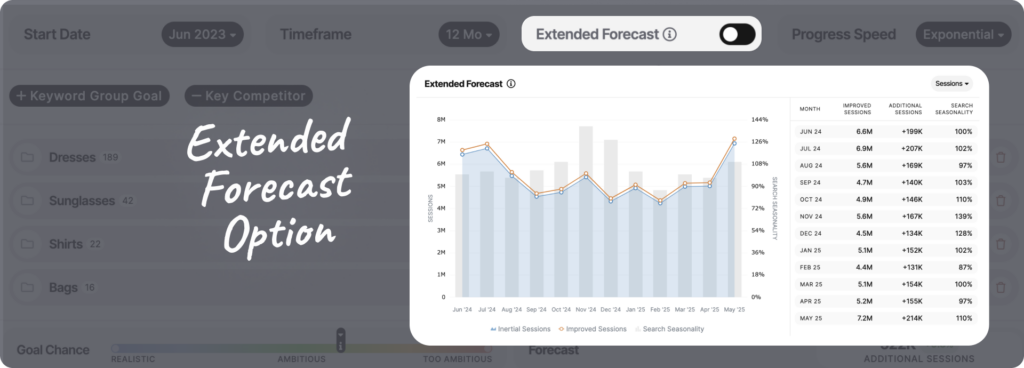Screen dimensions: 1024x368
Task: Select the Sunglasses folder icon
Action: click(x=27, y=200)
